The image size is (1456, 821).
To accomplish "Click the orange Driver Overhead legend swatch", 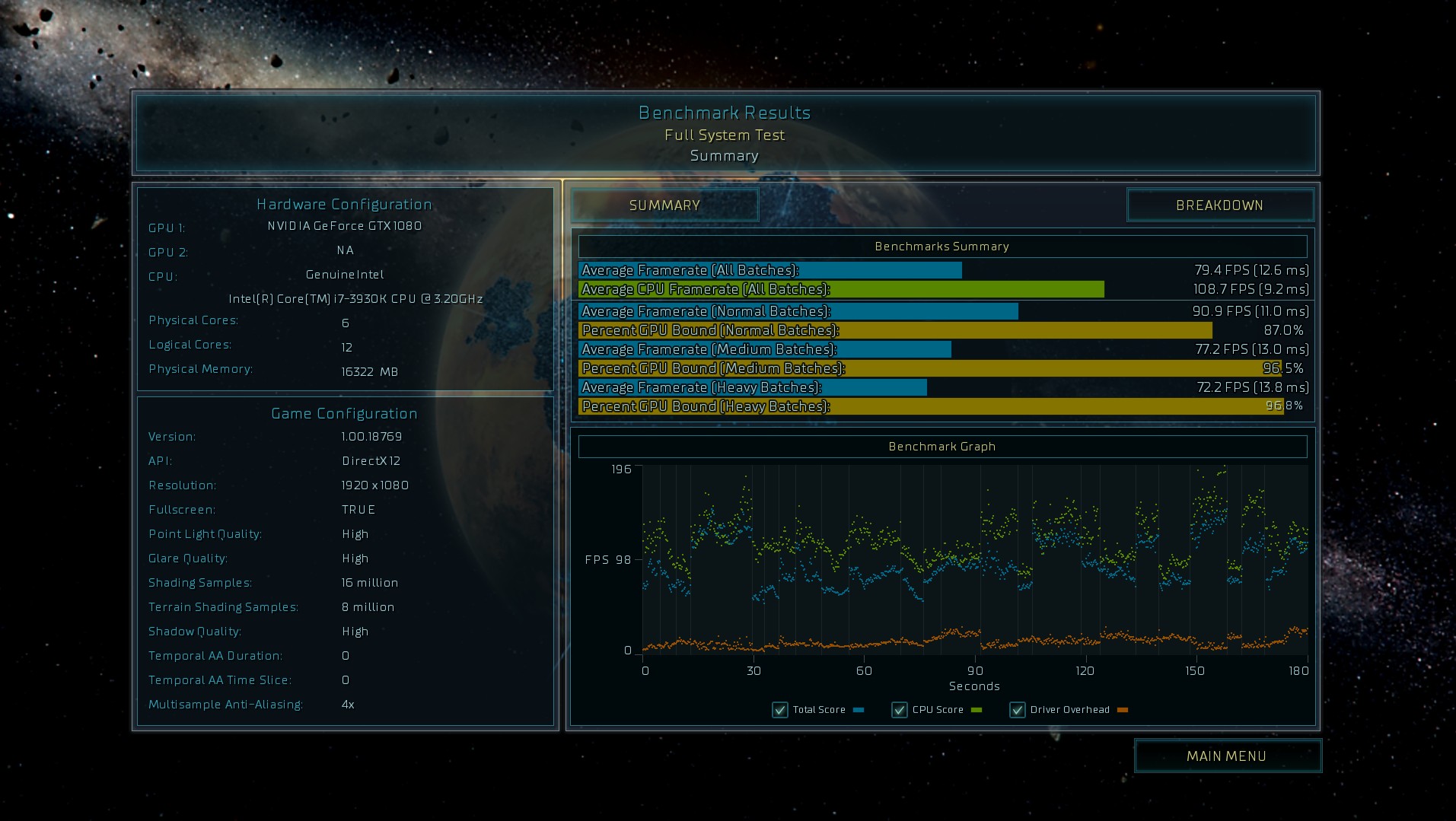I will click(x=1122, y=710).
